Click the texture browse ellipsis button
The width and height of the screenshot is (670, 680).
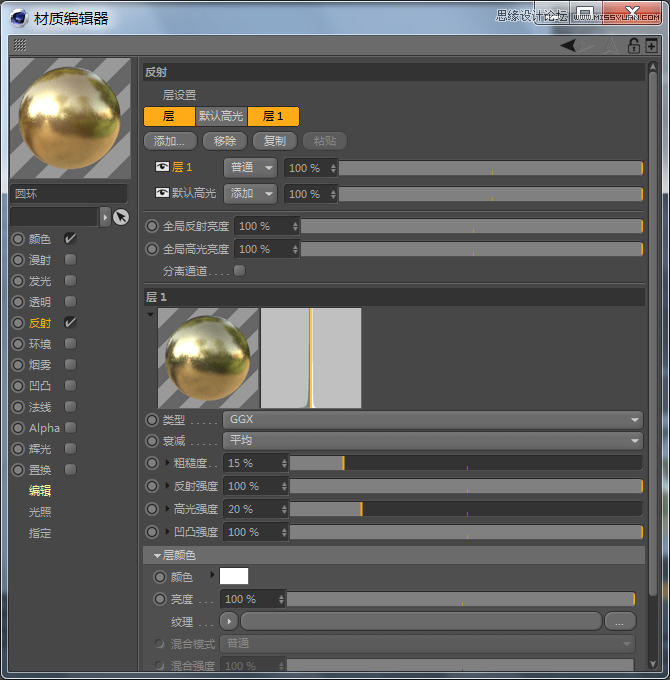click(620, 621)
